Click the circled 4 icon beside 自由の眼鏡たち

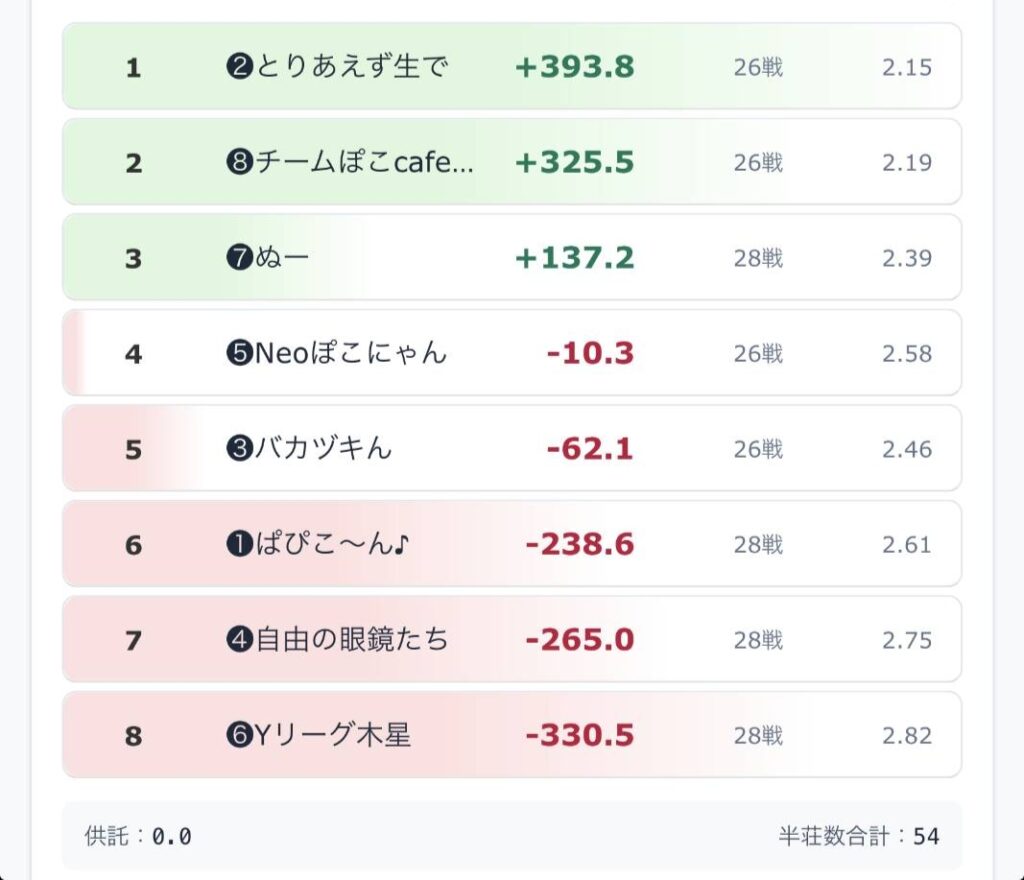[238, 640]
